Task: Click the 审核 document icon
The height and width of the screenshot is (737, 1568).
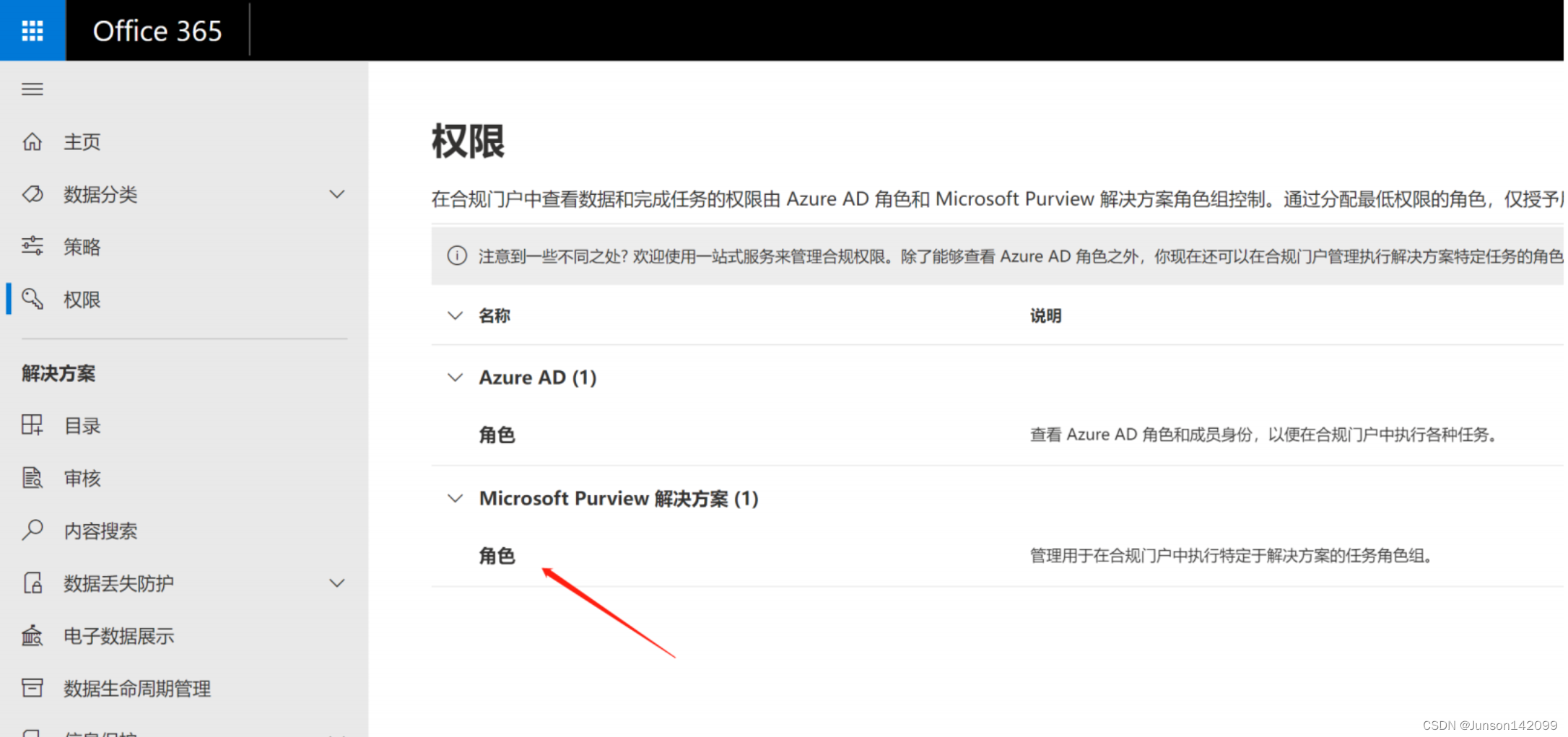Action: point(32,477)
